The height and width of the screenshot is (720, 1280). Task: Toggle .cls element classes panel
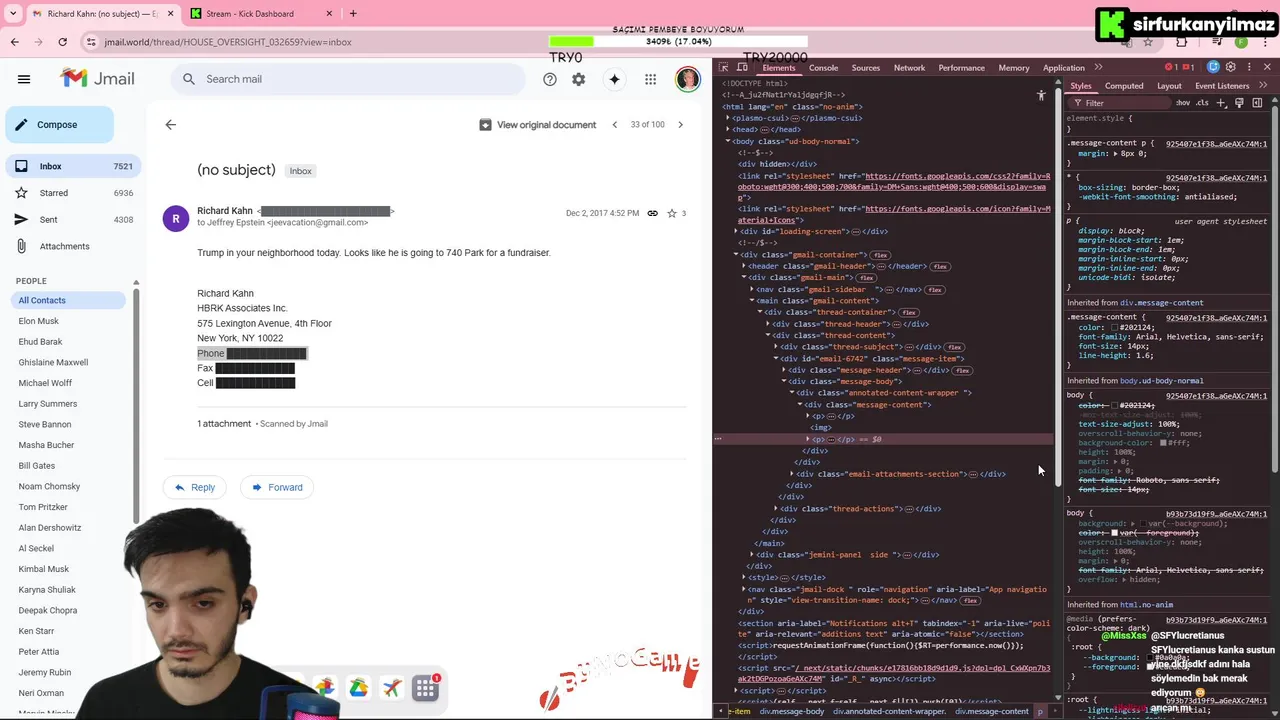point(1203,103)
